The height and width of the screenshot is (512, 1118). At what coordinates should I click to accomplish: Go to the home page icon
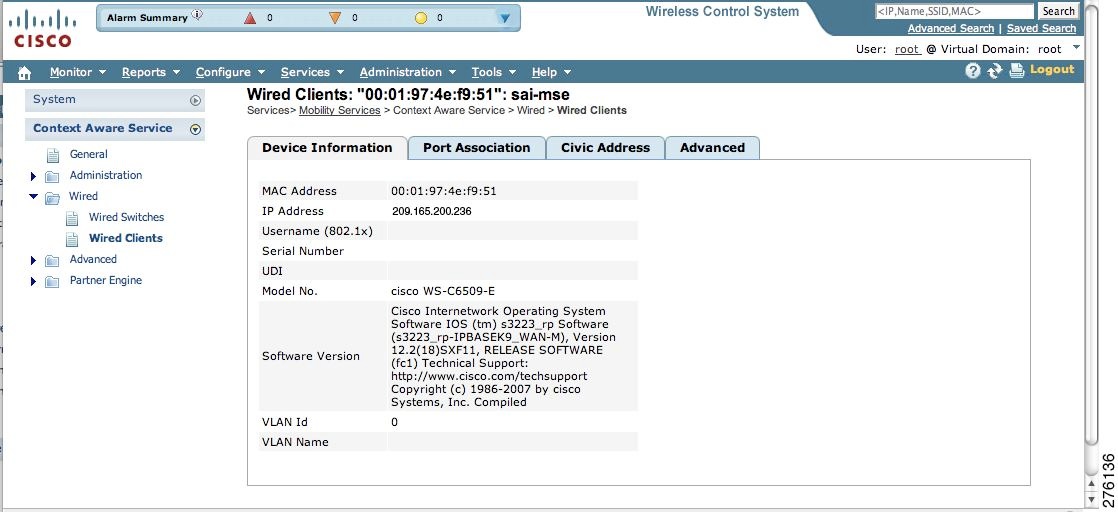point(25,72)
